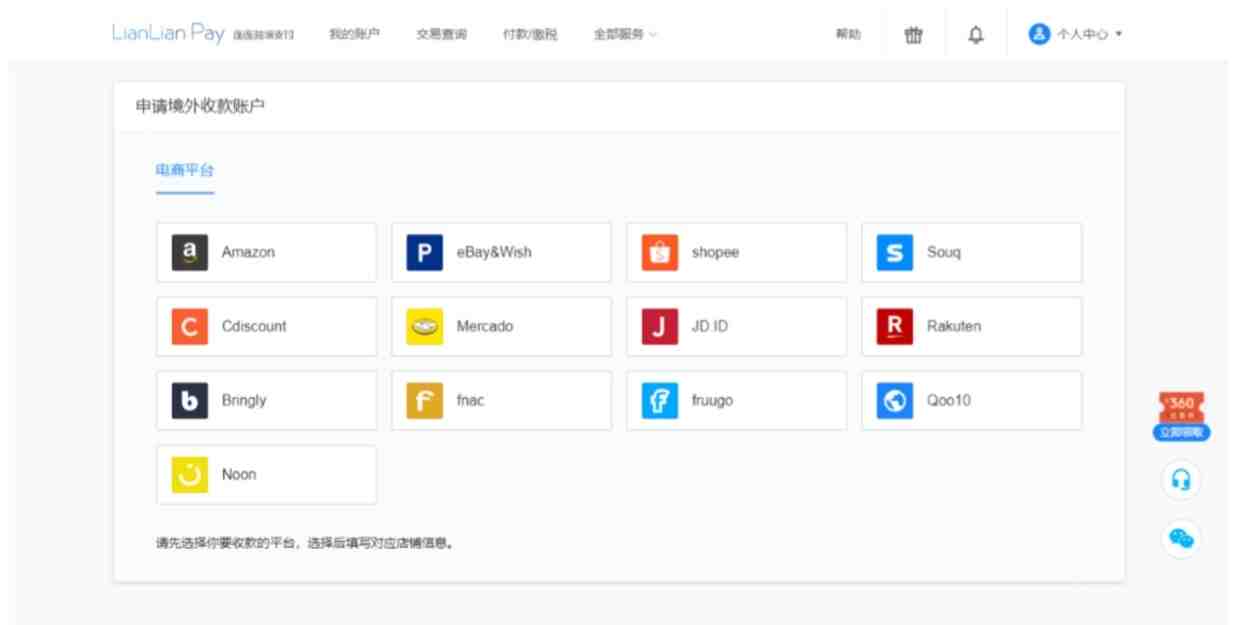The image size is (1234, 625).
Task: Select the Qoo10 globe icon
Action: point(895,401)
